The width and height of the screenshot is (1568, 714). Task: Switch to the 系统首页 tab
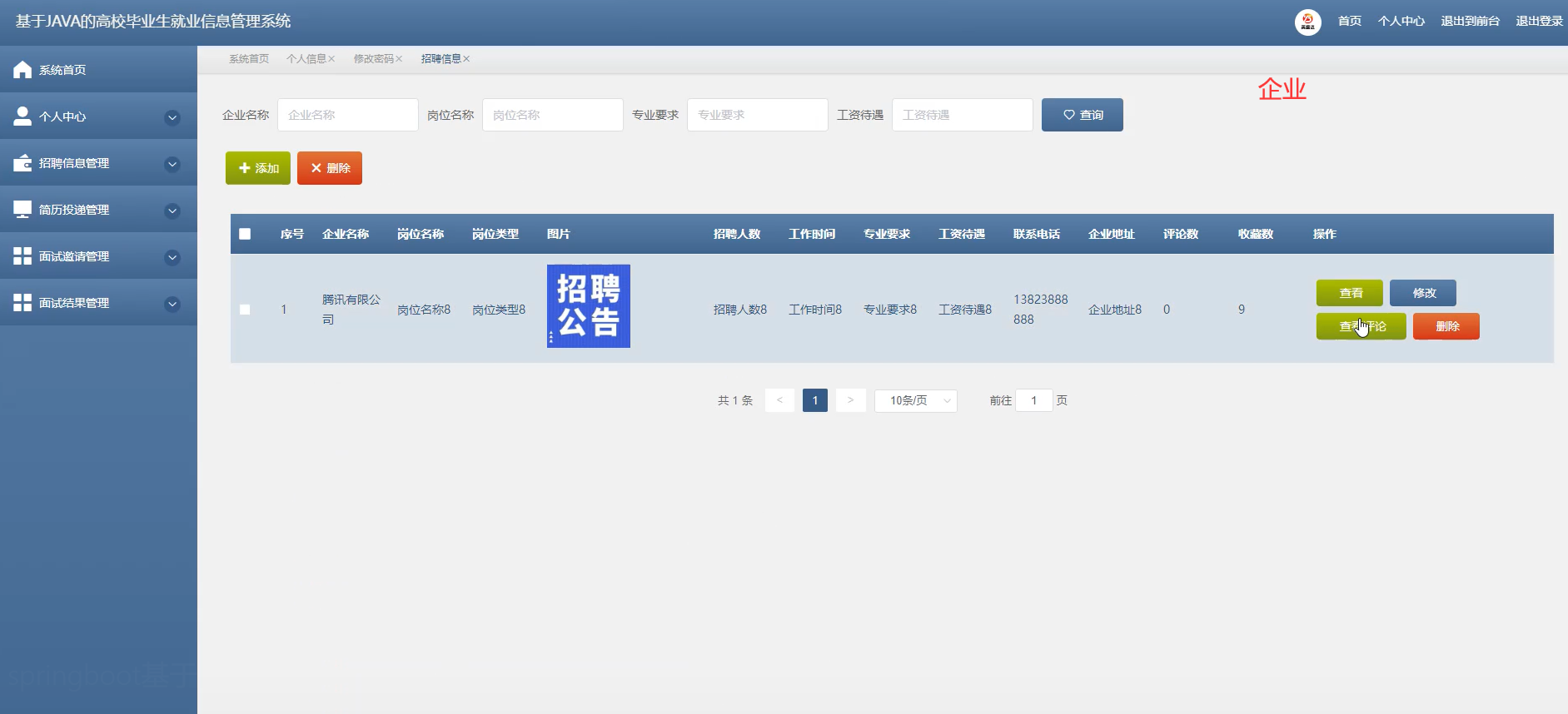[249, 59]
